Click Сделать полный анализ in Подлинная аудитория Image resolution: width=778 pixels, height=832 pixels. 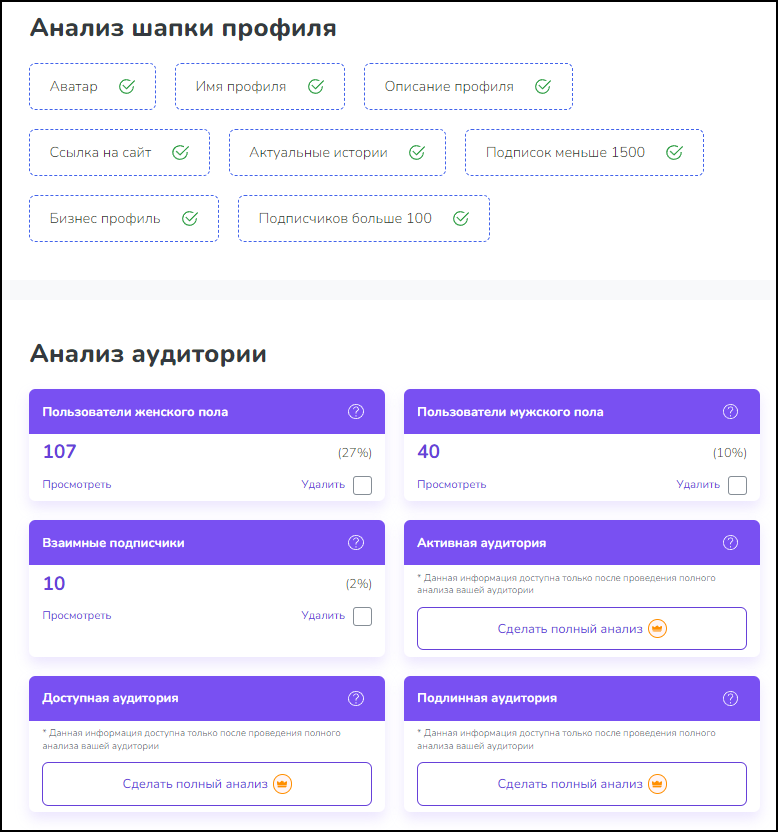(x=582, y=784)
